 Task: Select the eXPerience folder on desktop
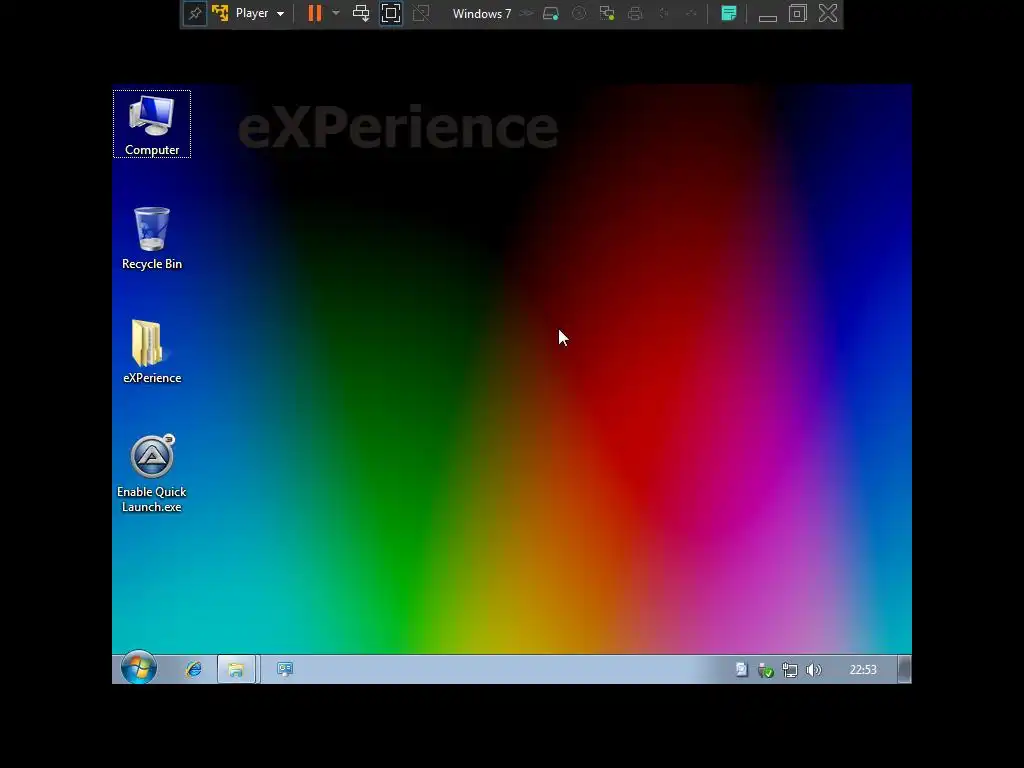[152, 352]
